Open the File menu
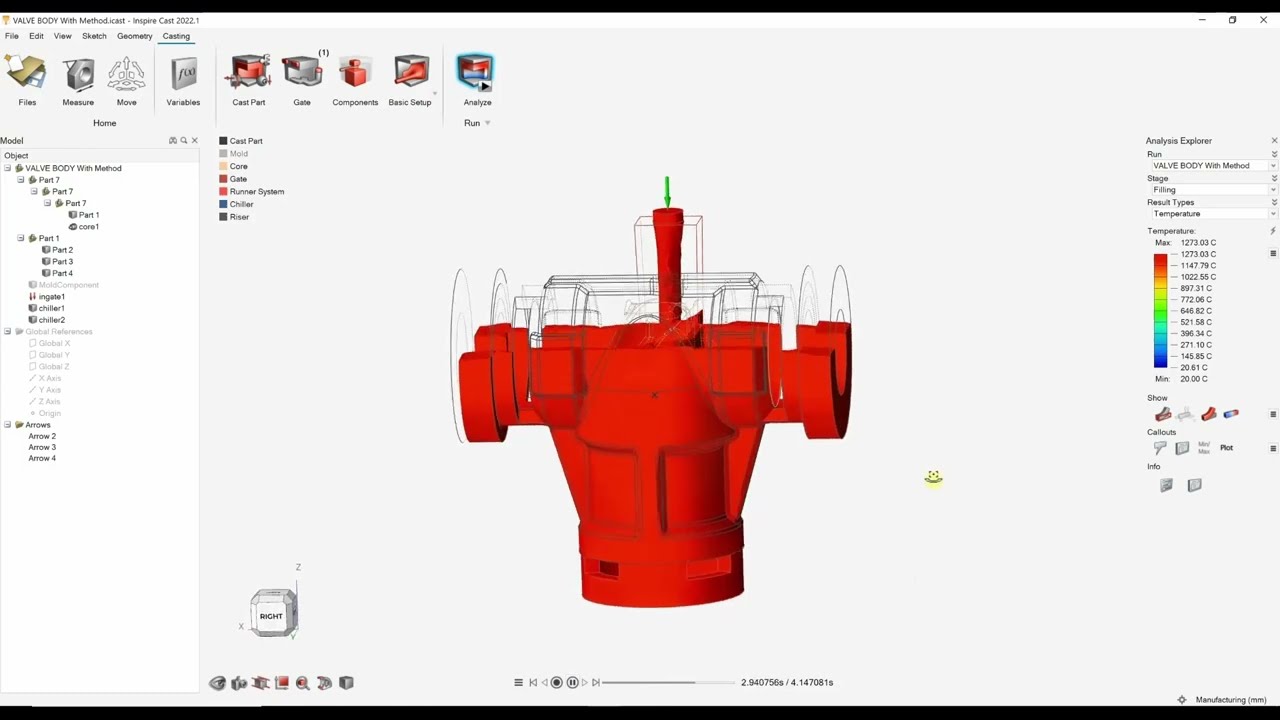Viewport: 1280px width, 720px height. (12, 36)
